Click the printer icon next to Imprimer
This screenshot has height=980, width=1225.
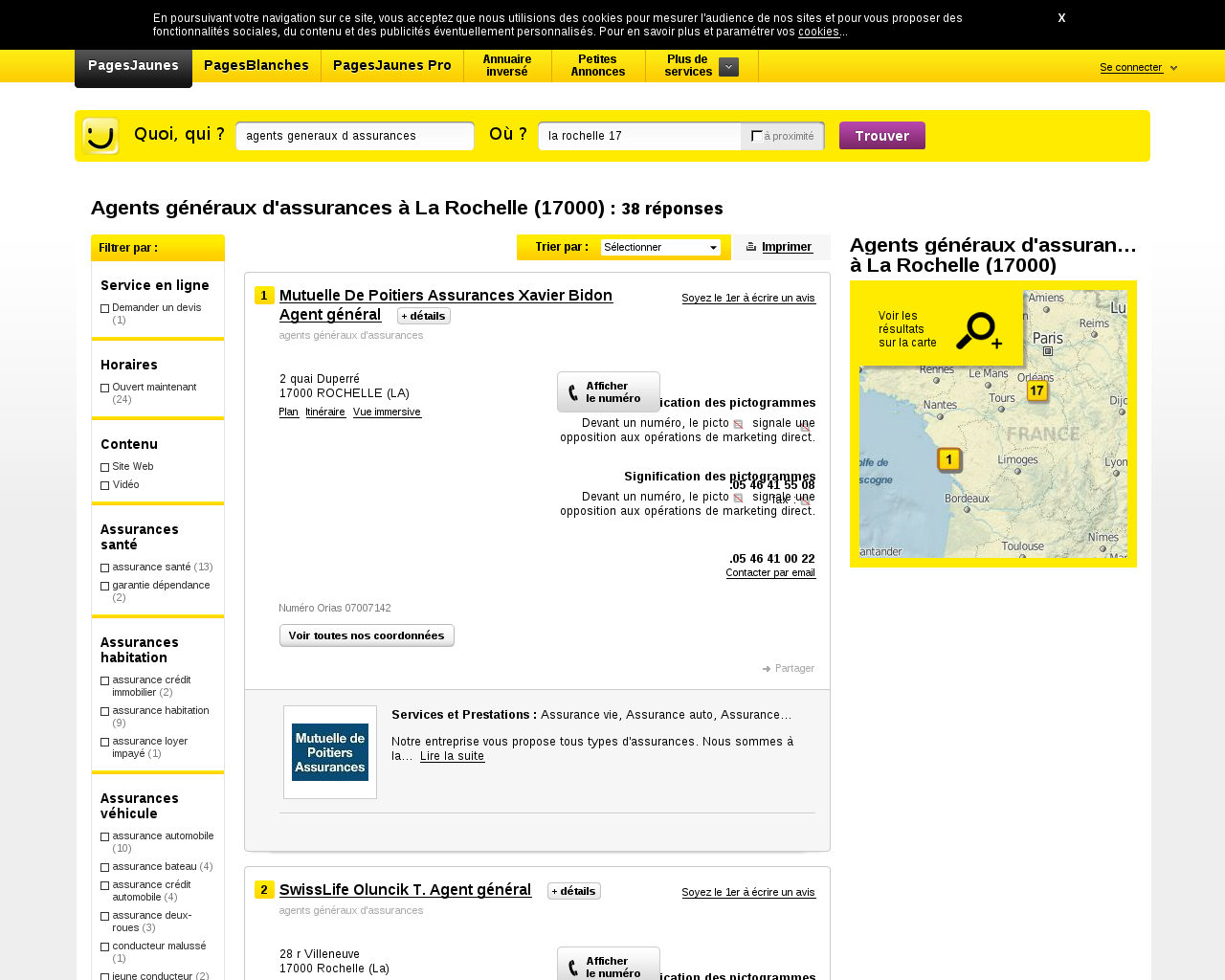751,247
